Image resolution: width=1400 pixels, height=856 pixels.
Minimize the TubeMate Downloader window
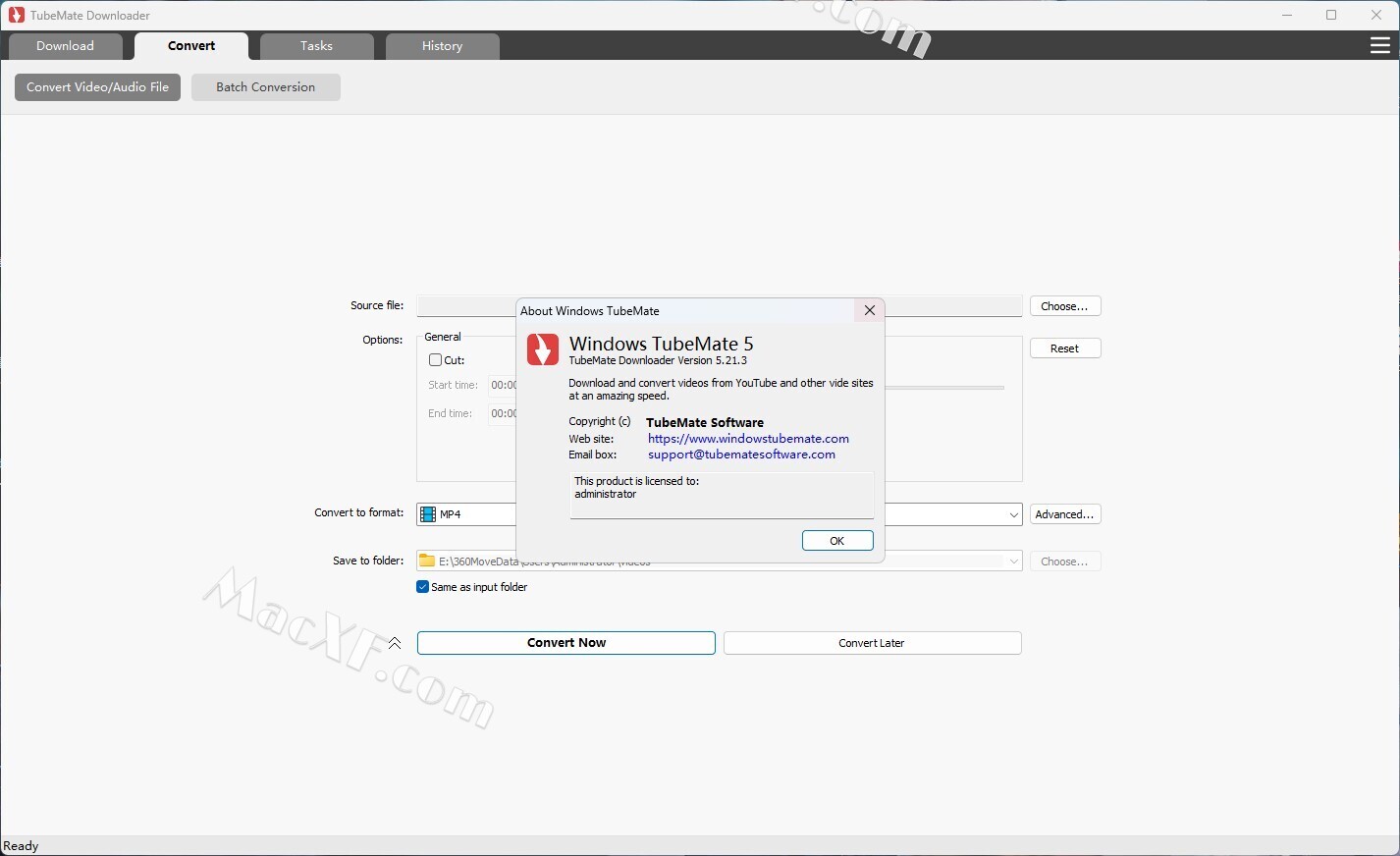1287,15
